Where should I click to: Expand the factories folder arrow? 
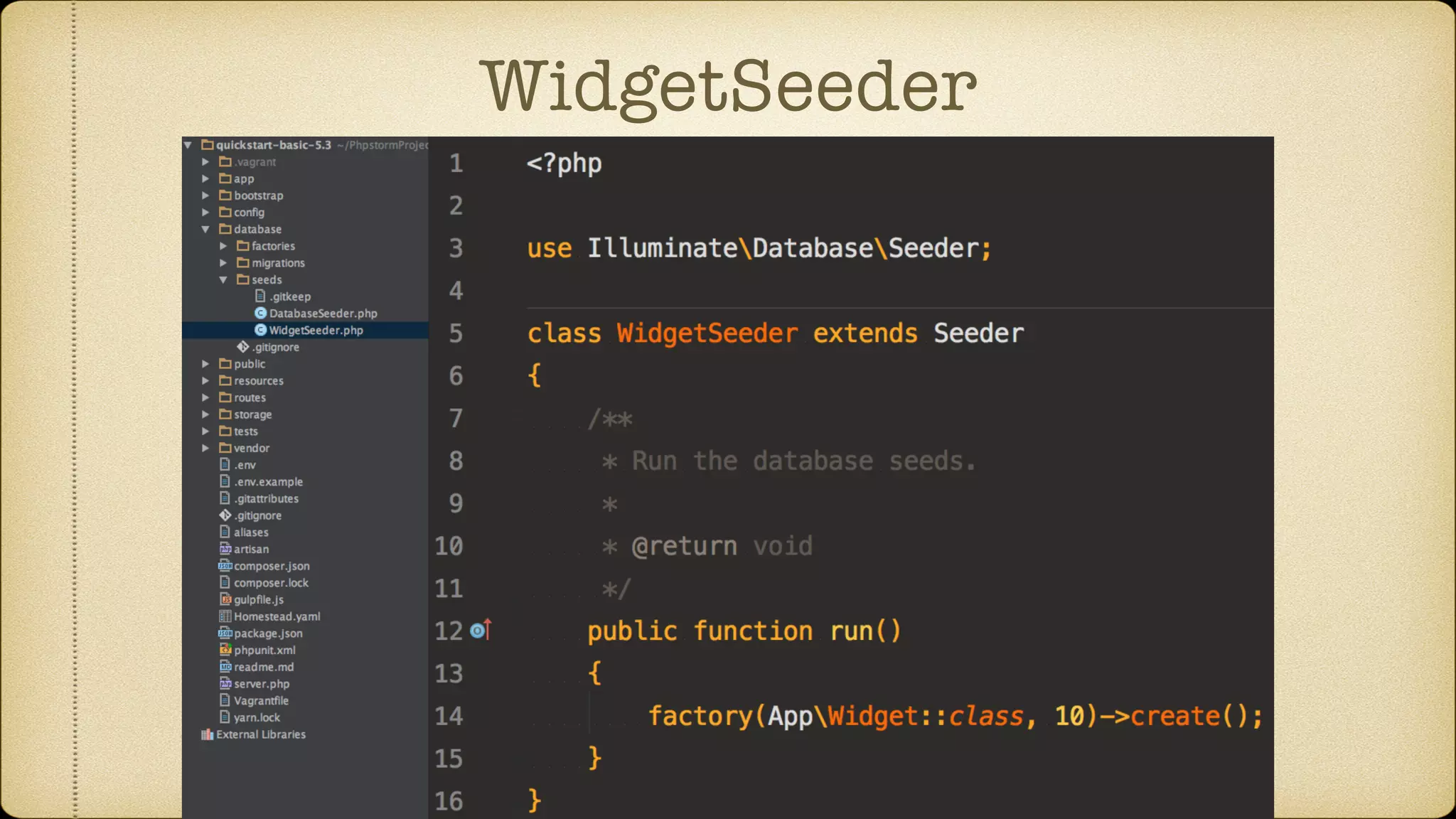coord(223,246)
